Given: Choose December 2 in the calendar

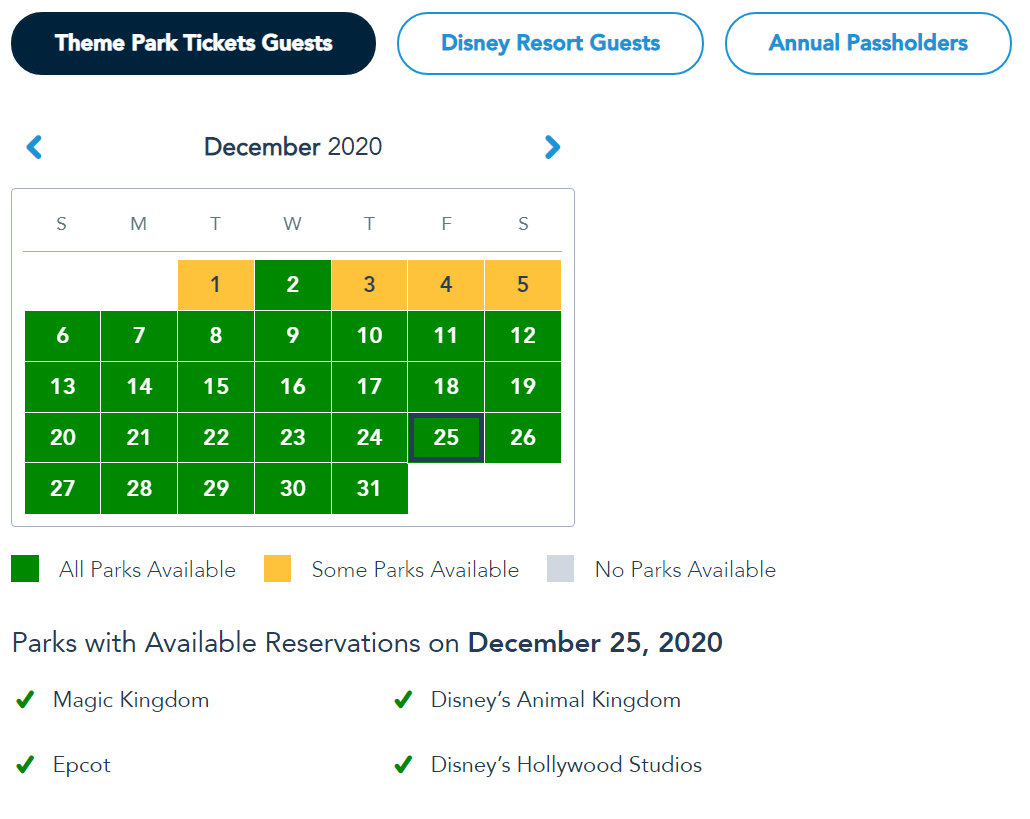Looking at the screenshot, I should 293,285.
